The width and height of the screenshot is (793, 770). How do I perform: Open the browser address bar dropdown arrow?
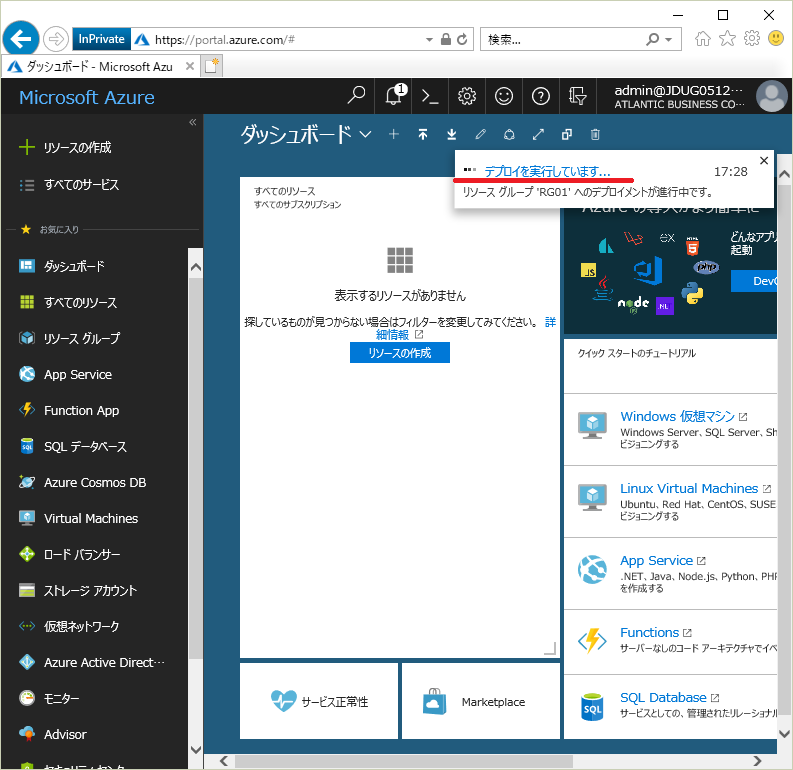(429, 39)
